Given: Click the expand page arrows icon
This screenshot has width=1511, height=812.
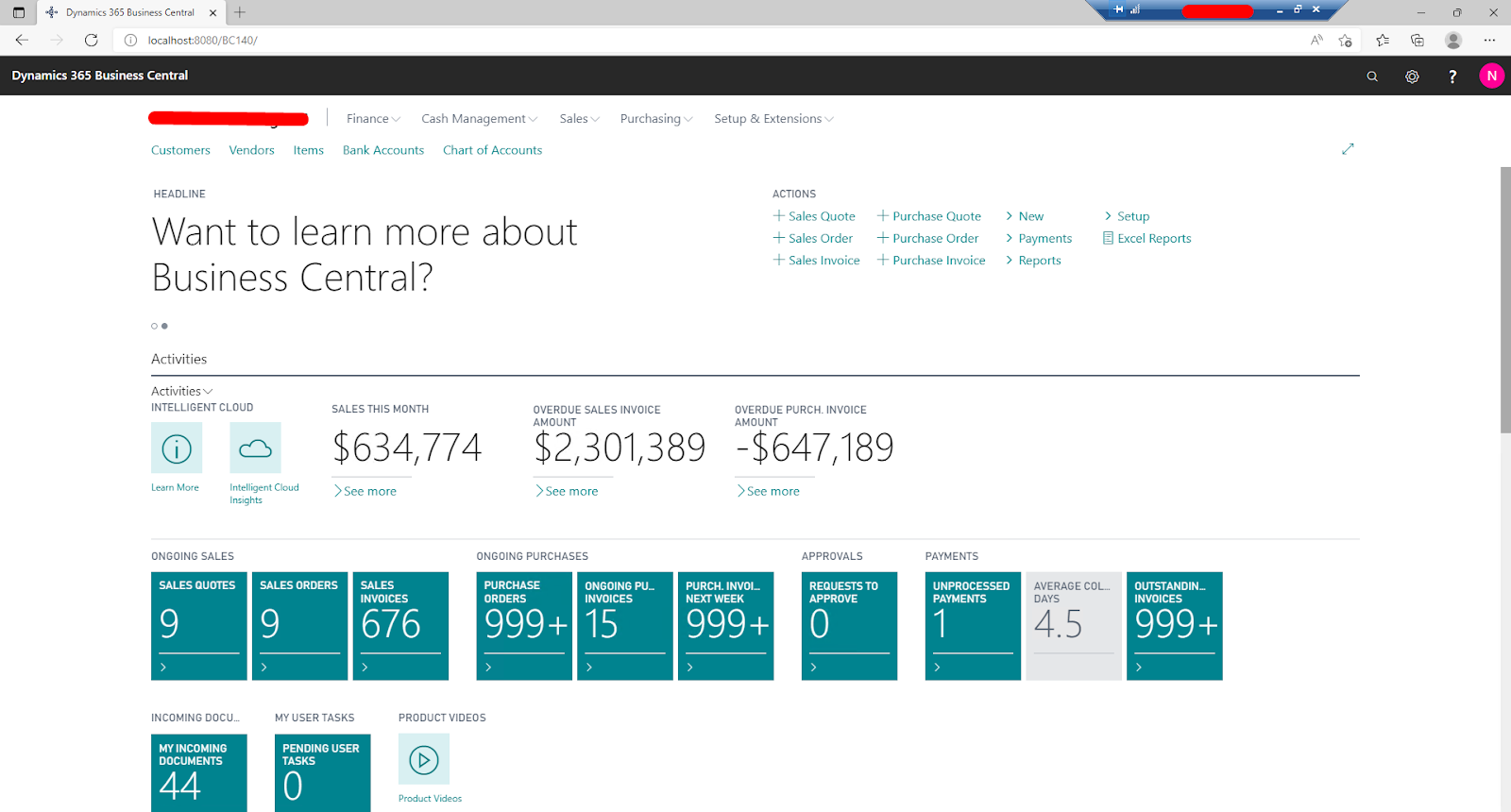Looking at the screenshot, I should click(x=1348, y=149).
